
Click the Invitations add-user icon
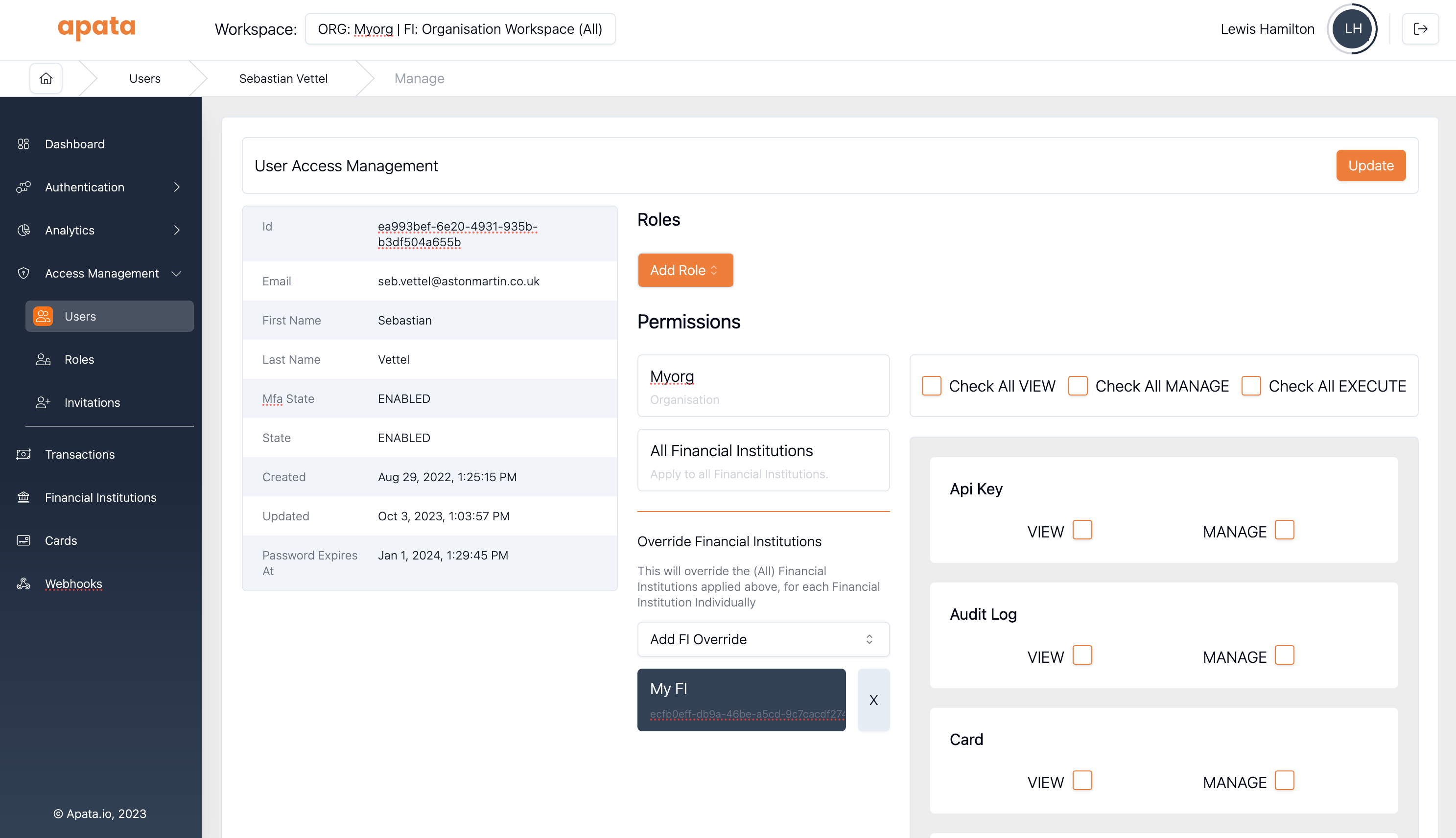(43, 402)
